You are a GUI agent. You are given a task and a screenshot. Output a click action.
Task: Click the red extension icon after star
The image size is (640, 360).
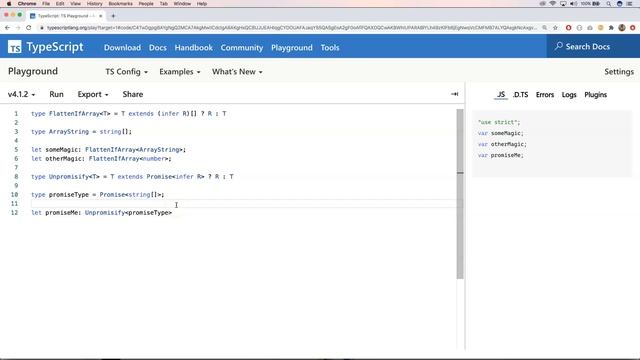click(569, 28)
